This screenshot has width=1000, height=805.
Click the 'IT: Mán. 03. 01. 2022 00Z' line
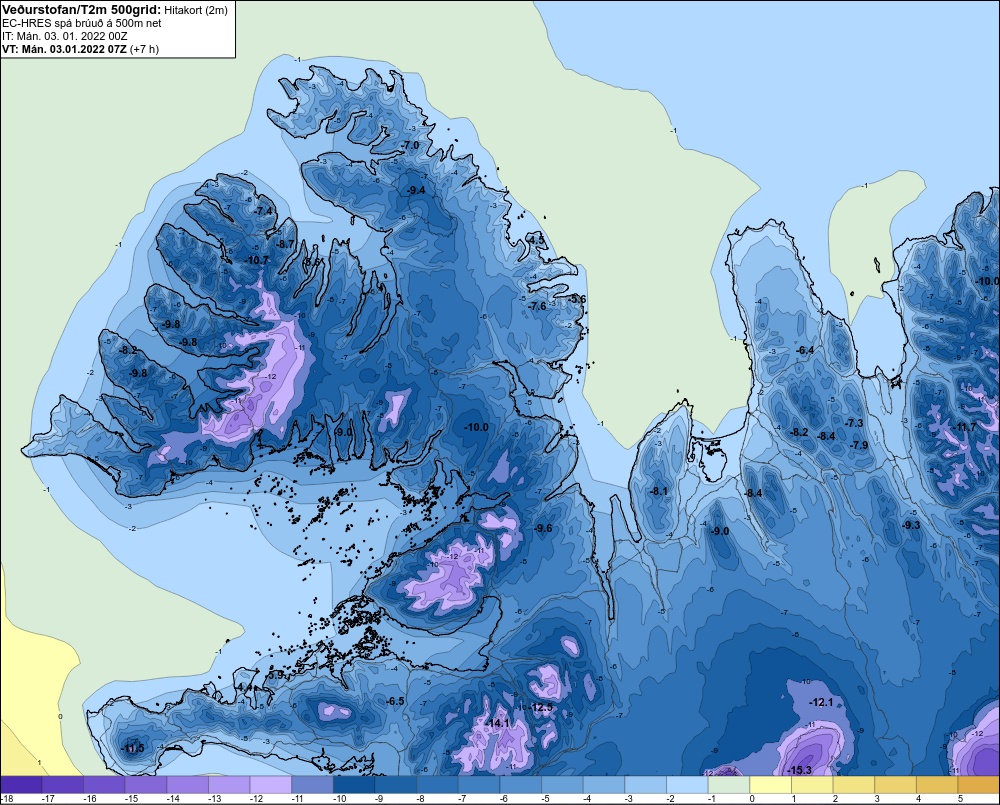point(64,36)
